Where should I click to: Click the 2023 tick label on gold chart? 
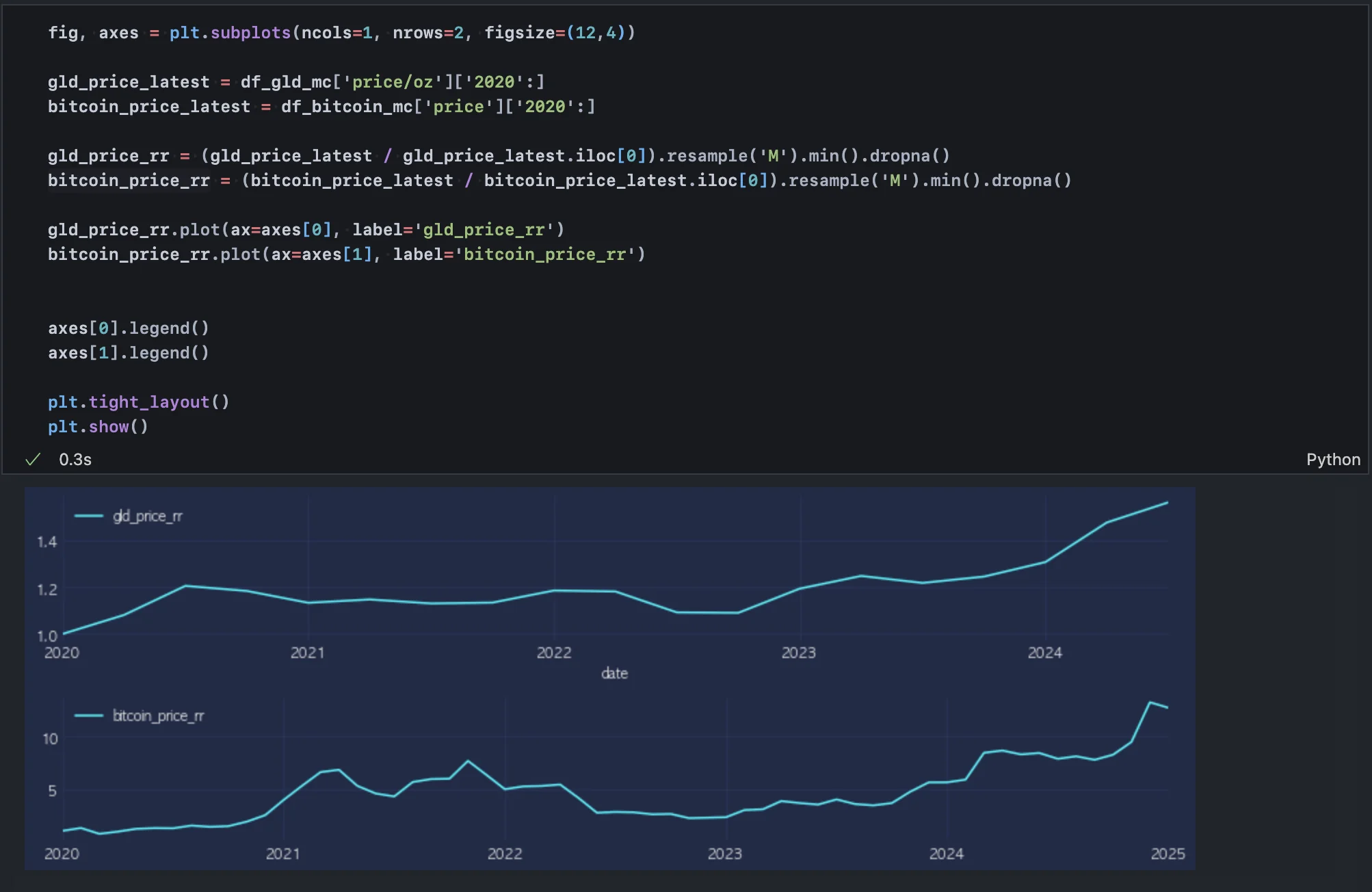pyautogui.click(x=798, y=653)
